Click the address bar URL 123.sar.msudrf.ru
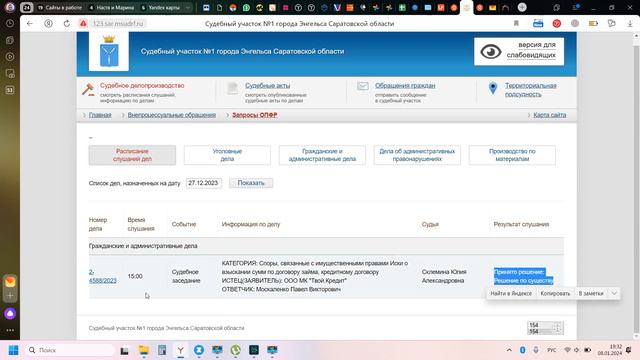Viewport: 640px width, 360px height. click(x=118, y=24)
